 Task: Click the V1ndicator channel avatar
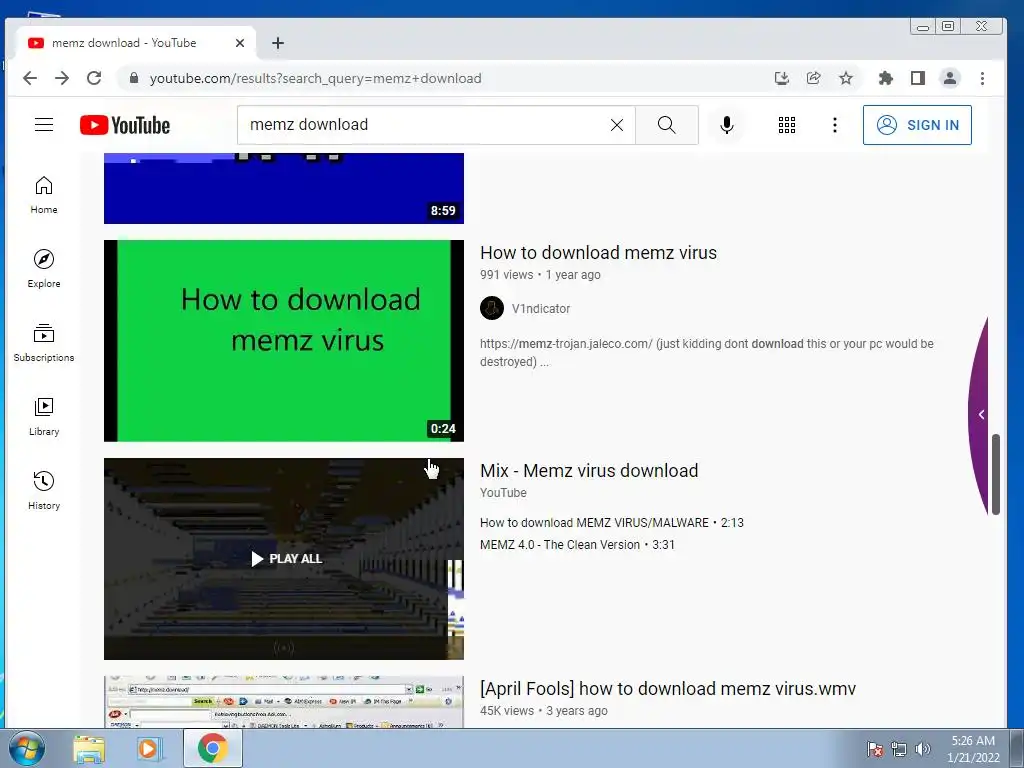click(492, 308)
